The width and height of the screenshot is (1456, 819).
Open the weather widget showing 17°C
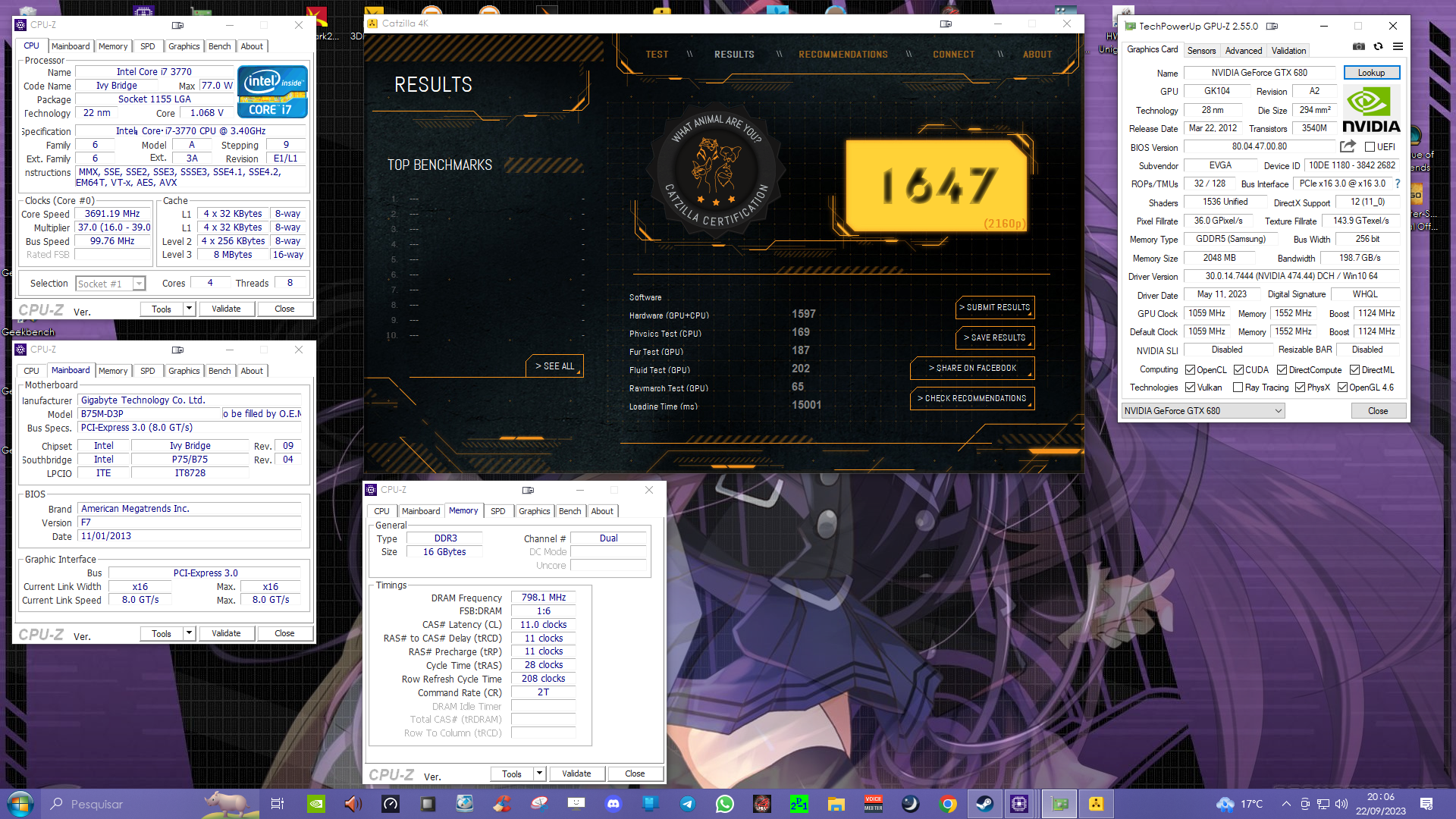1241,804
